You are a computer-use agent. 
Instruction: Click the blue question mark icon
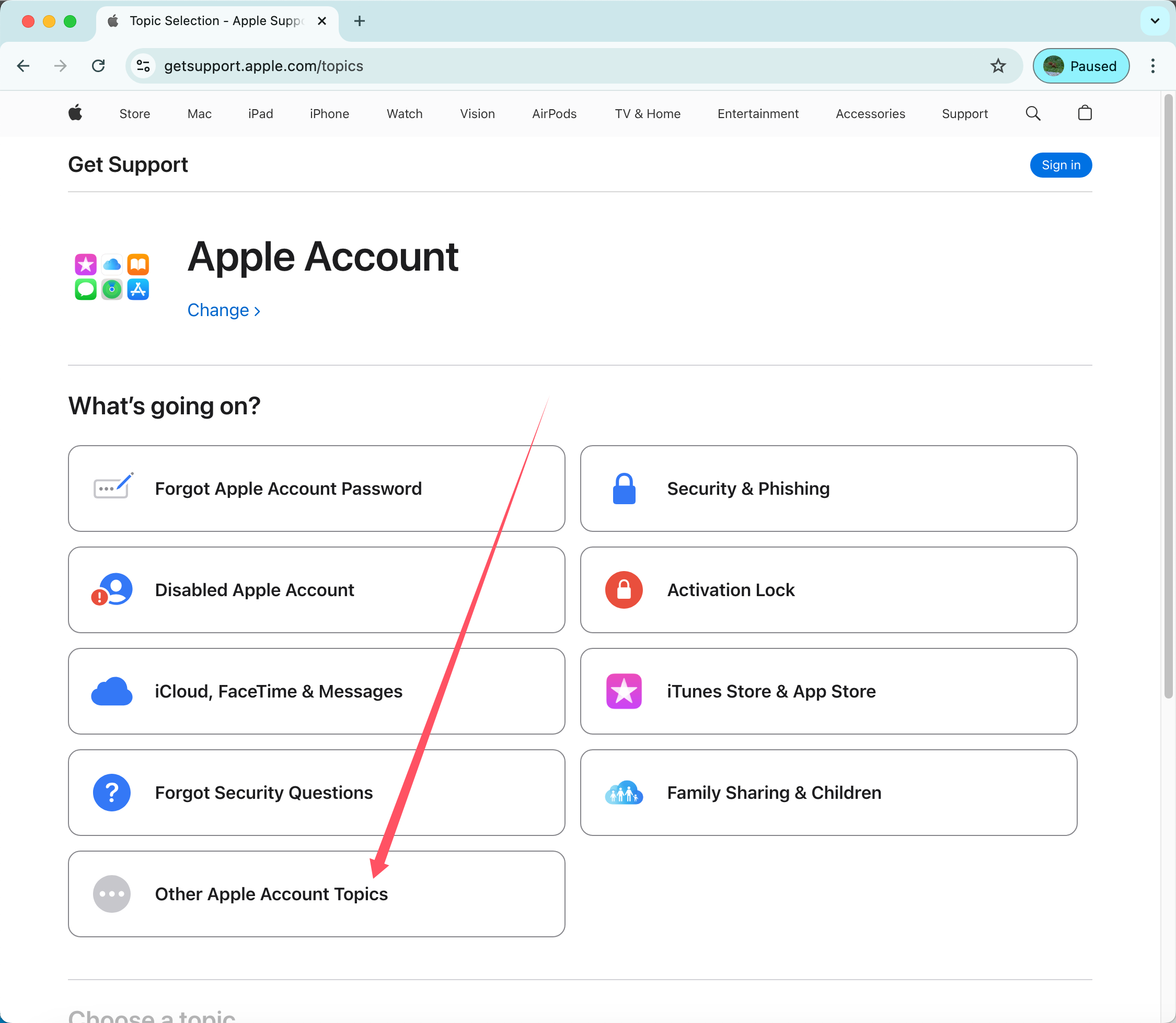[112, 793]
